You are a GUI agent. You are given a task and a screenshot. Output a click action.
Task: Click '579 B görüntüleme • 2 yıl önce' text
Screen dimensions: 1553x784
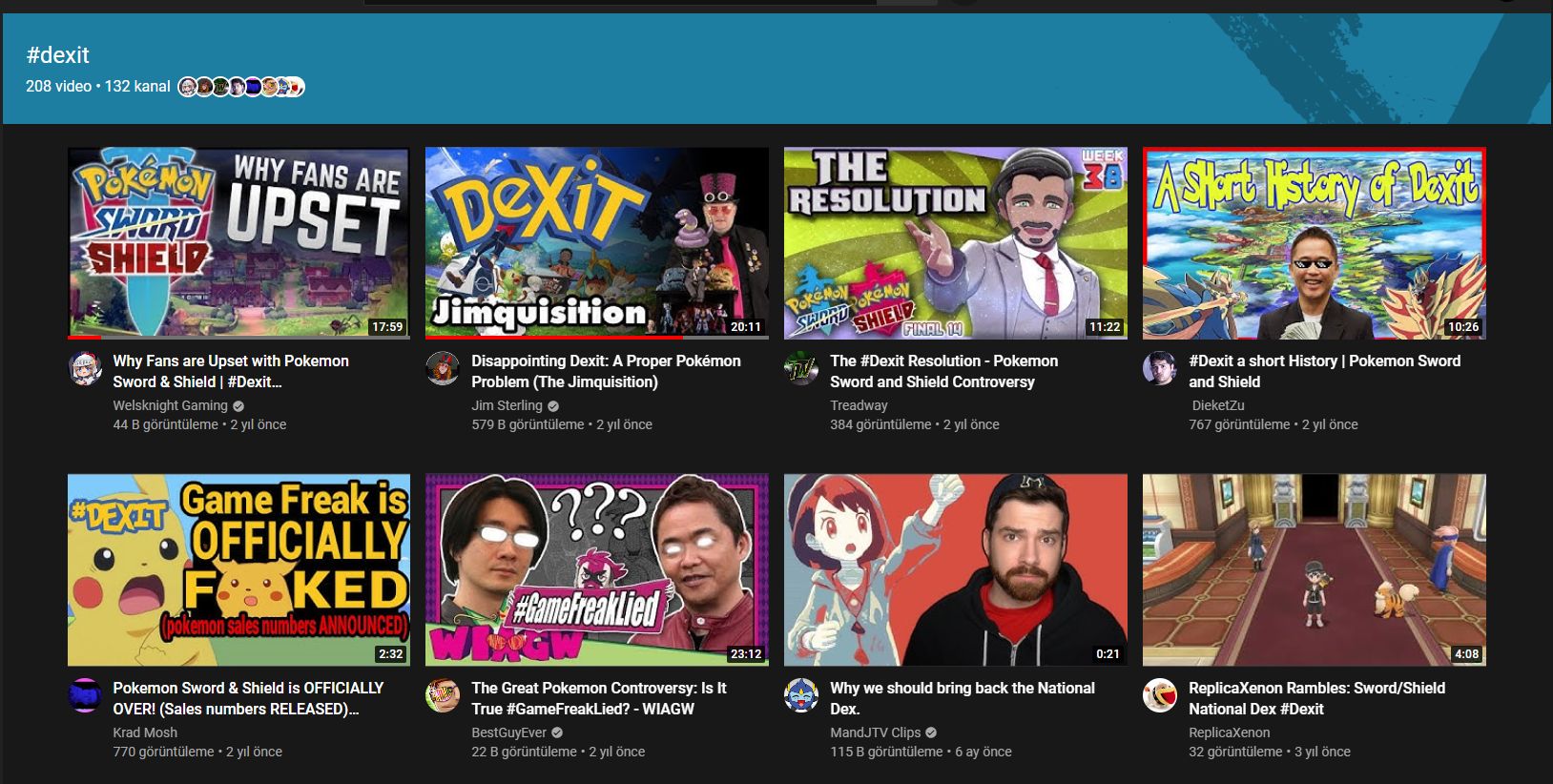coord(562,424)
